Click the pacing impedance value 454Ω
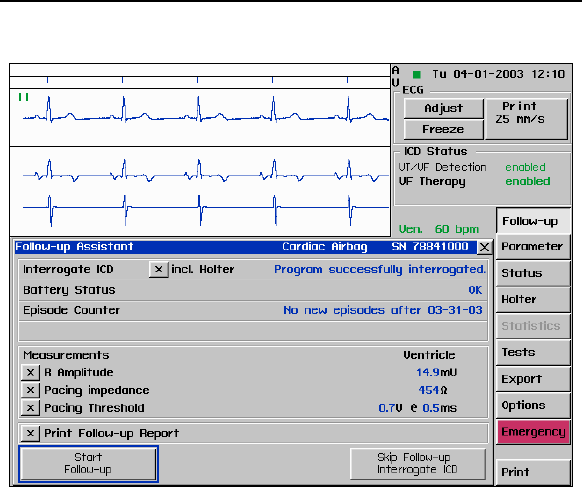The image size is (582, 487). click(x=433, y=390)
